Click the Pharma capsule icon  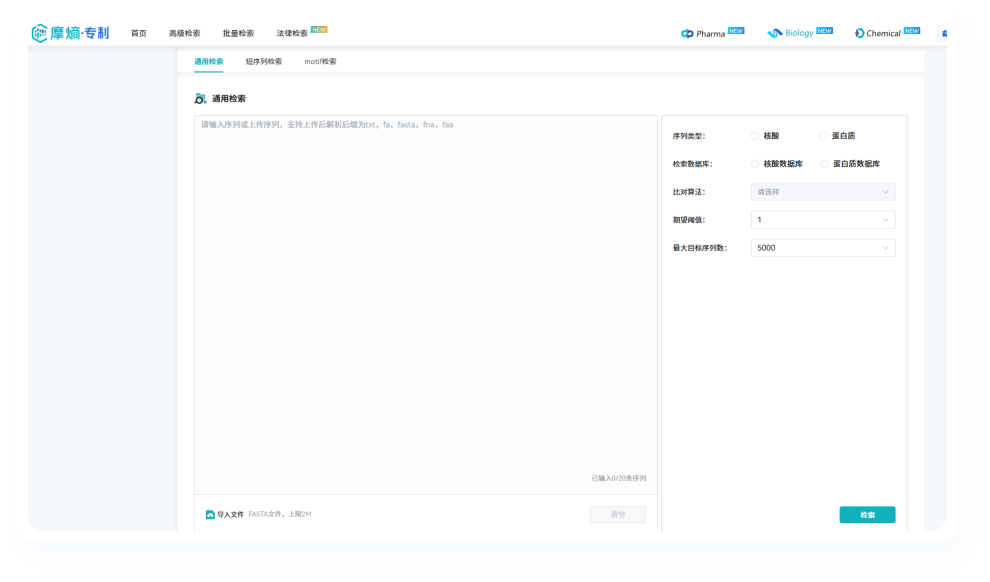tap(687, 33)
